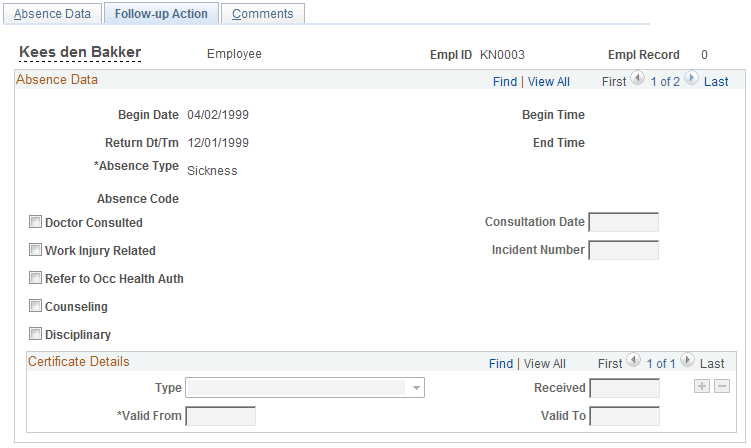The height and width of the screenshot is (448, 751).
Task: Tick Refer to Occ Health Auth
Action: [x=35, y=278]
